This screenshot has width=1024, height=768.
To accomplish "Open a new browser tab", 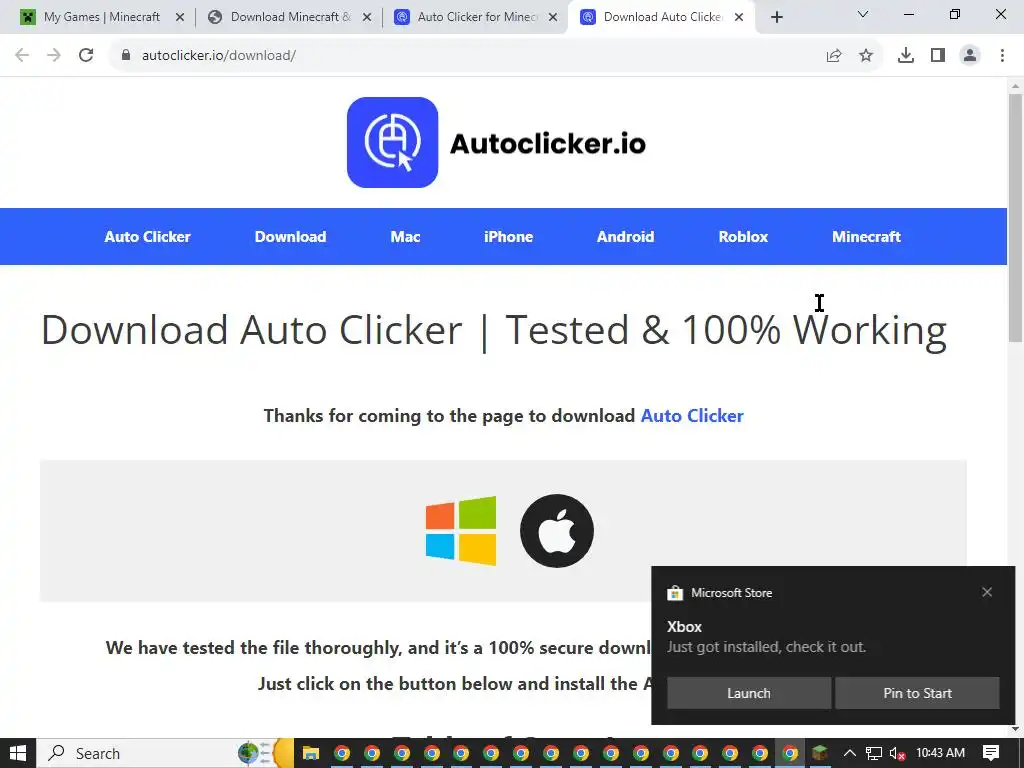I will [x=776, y=18].
